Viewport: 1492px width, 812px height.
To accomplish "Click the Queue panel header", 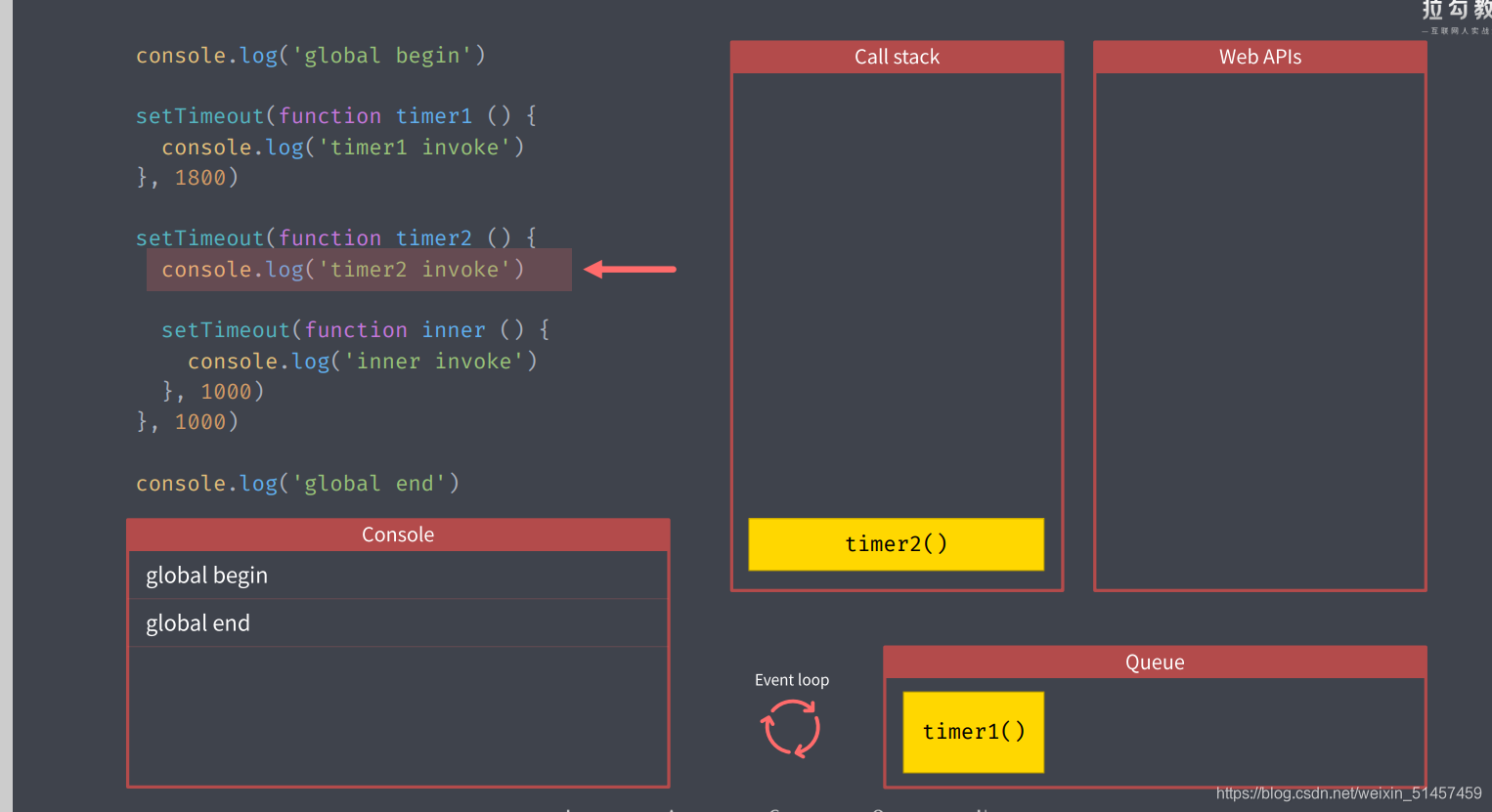I will tap(1155, 662).
